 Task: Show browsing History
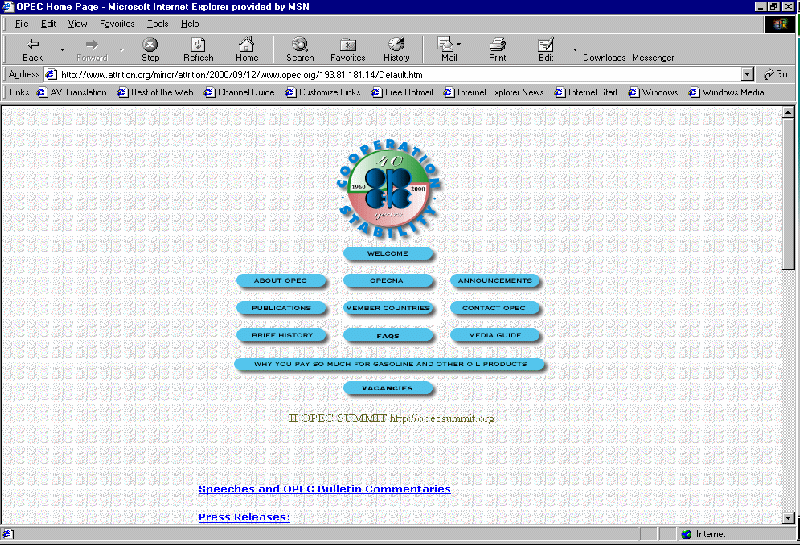tap(396, 50)
